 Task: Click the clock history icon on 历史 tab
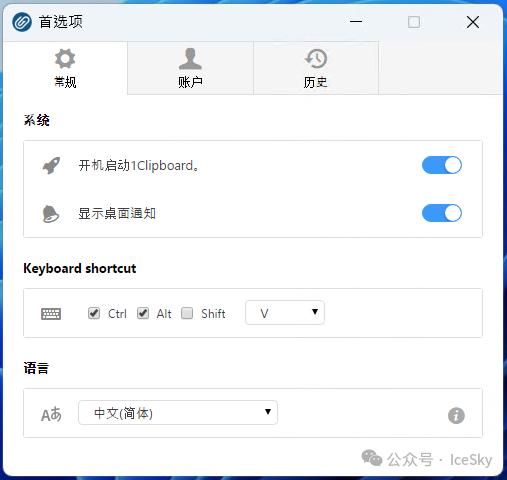coord(316,59)
